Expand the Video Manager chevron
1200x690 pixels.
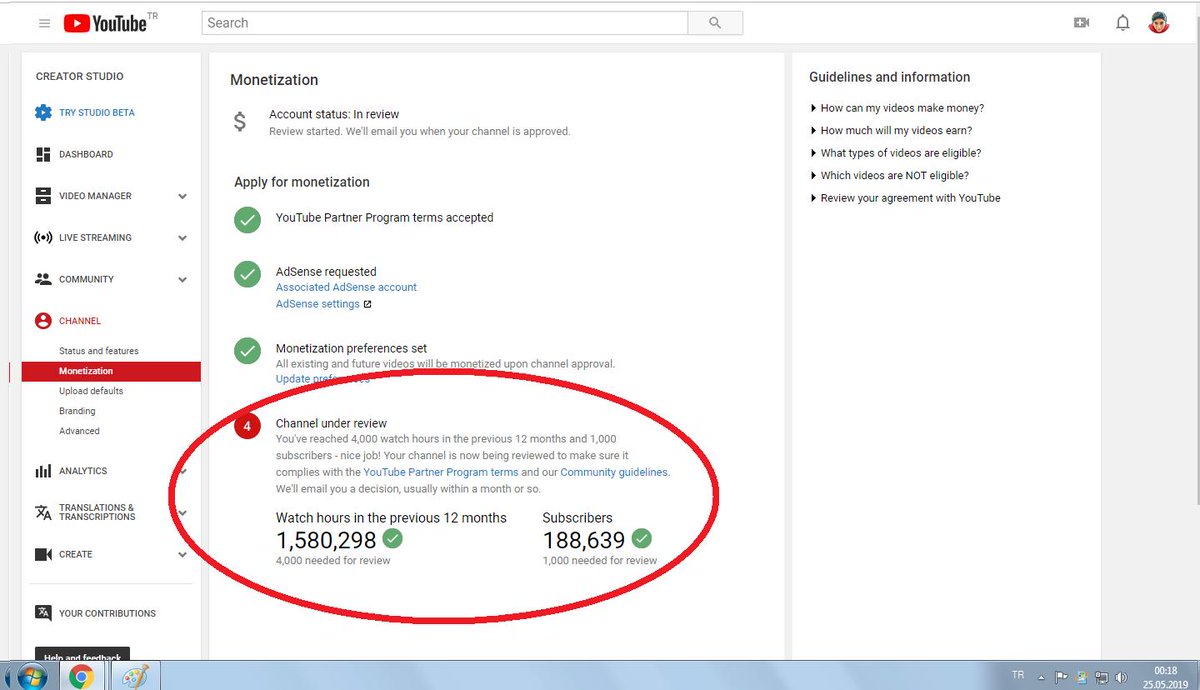(182, 197)
